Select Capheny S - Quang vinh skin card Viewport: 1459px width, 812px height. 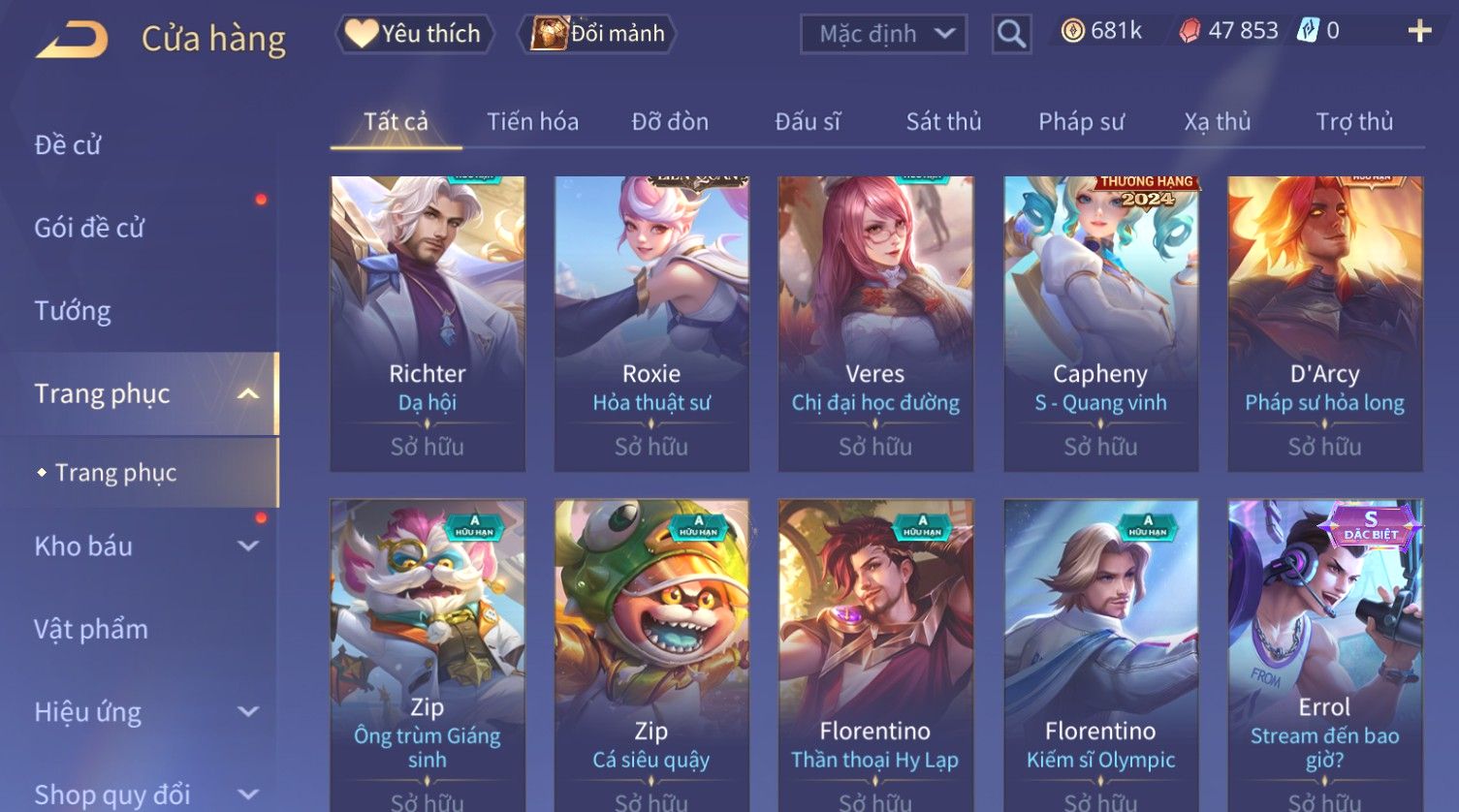pyautogui.click(x=1100, y=324)
